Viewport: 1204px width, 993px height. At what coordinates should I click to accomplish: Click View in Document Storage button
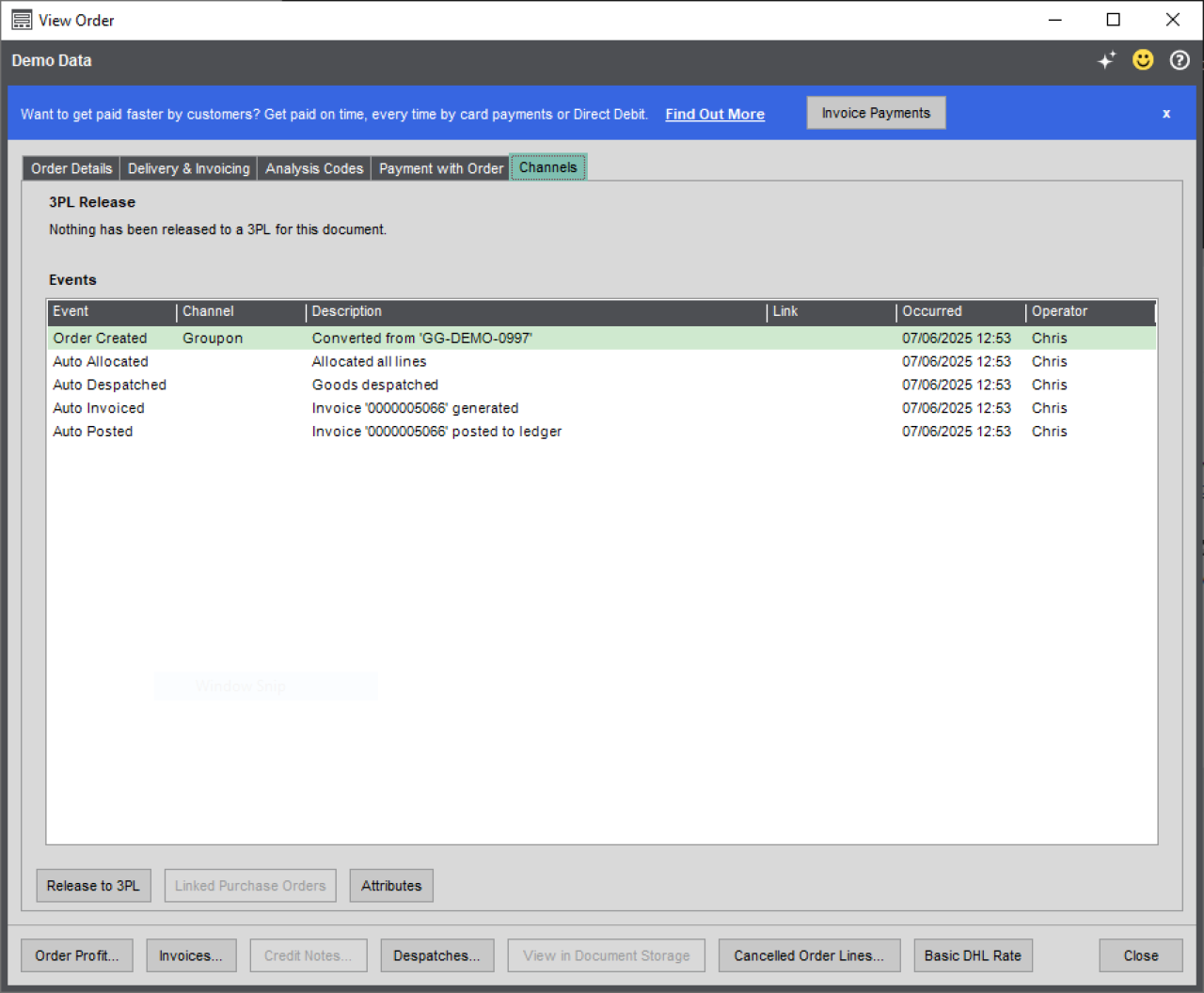coord(607,955)
